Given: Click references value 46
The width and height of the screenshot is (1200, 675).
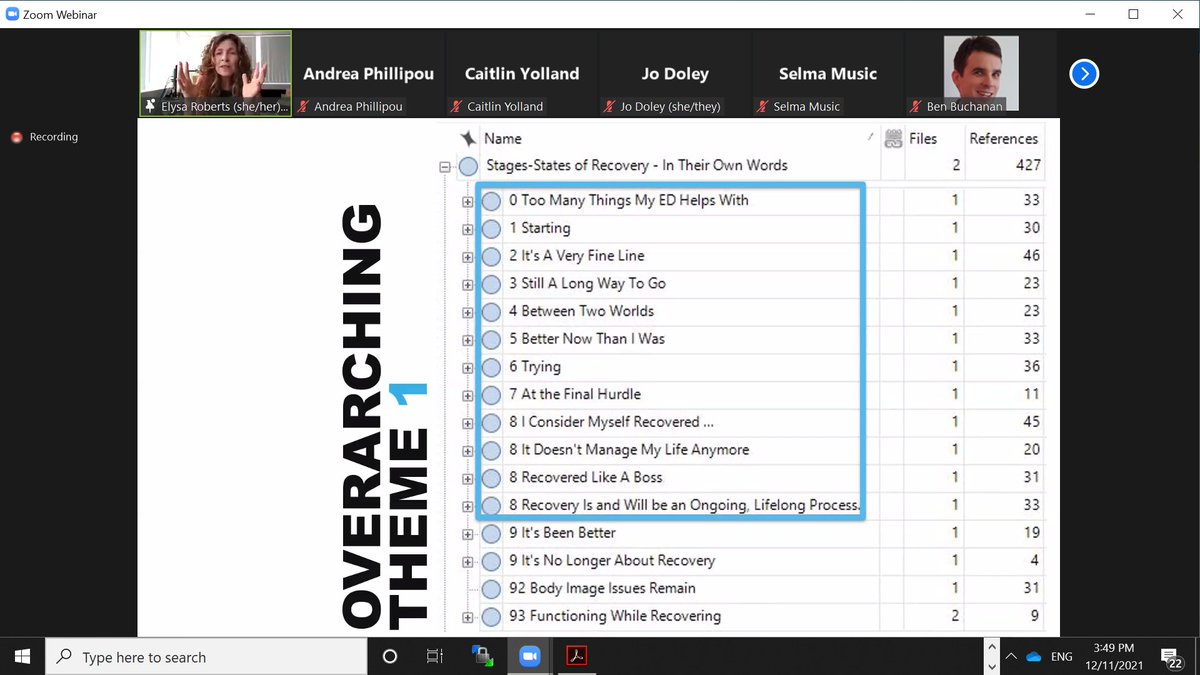Looking at the screenshot, I should (1031, 256).
